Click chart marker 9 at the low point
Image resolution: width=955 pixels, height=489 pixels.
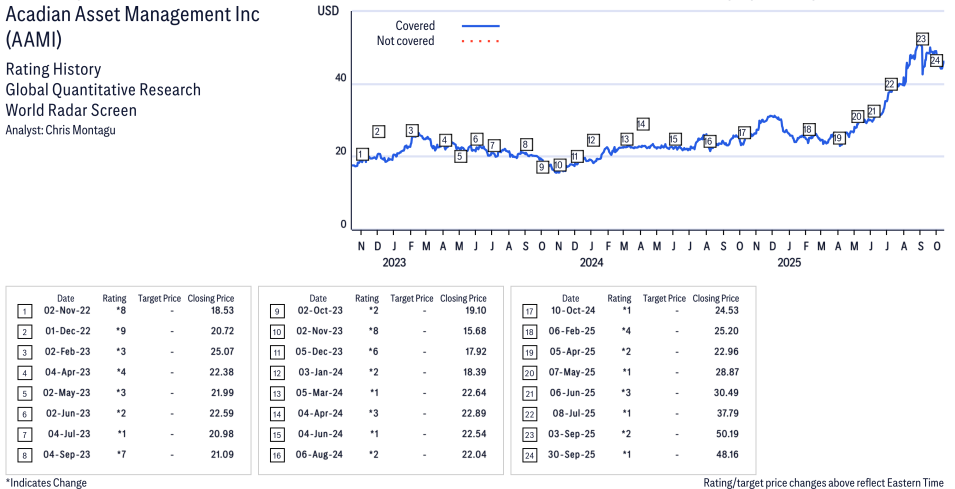click(541, 167)
